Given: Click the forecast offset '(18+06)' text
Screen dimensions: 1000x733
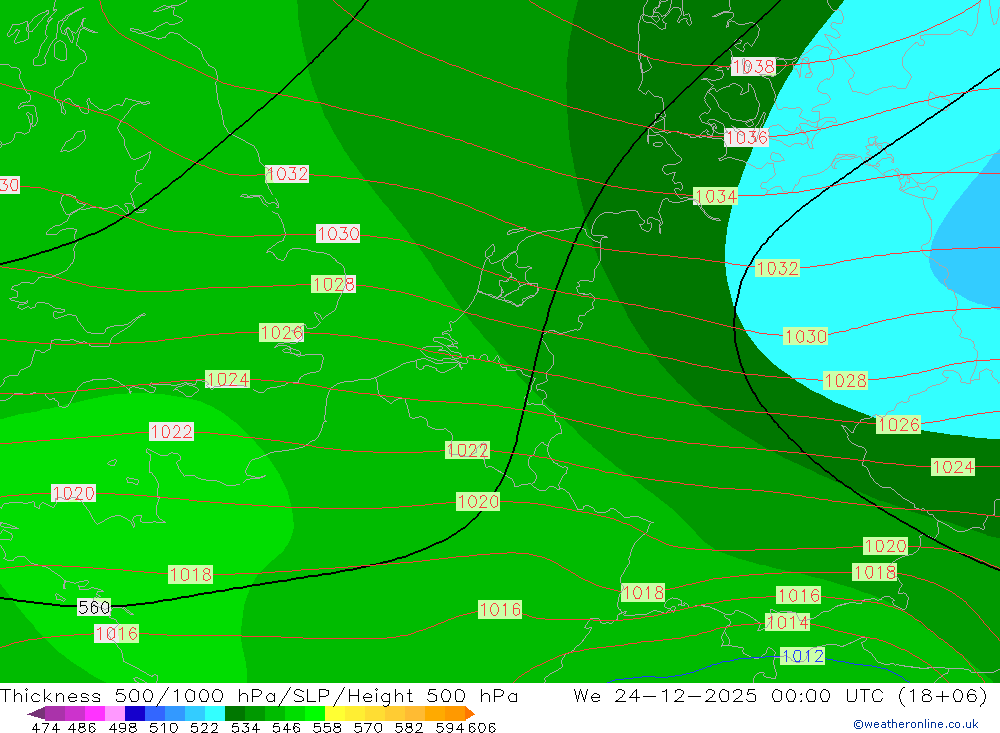Looking at the screenshot, I should pyautogui.click(x=943, y=696).
